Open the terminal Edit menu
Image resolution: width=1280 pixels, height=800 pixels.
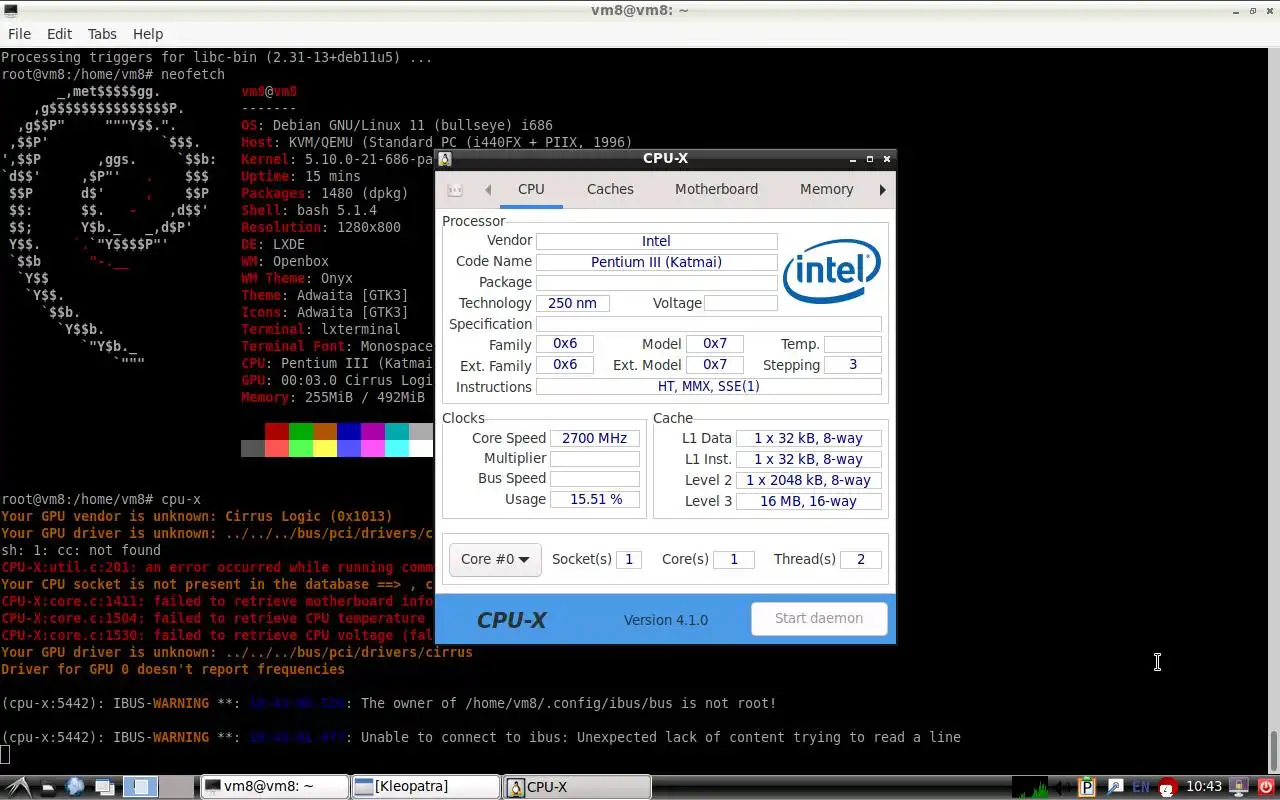pyautogui.click(x=59, y=33)
